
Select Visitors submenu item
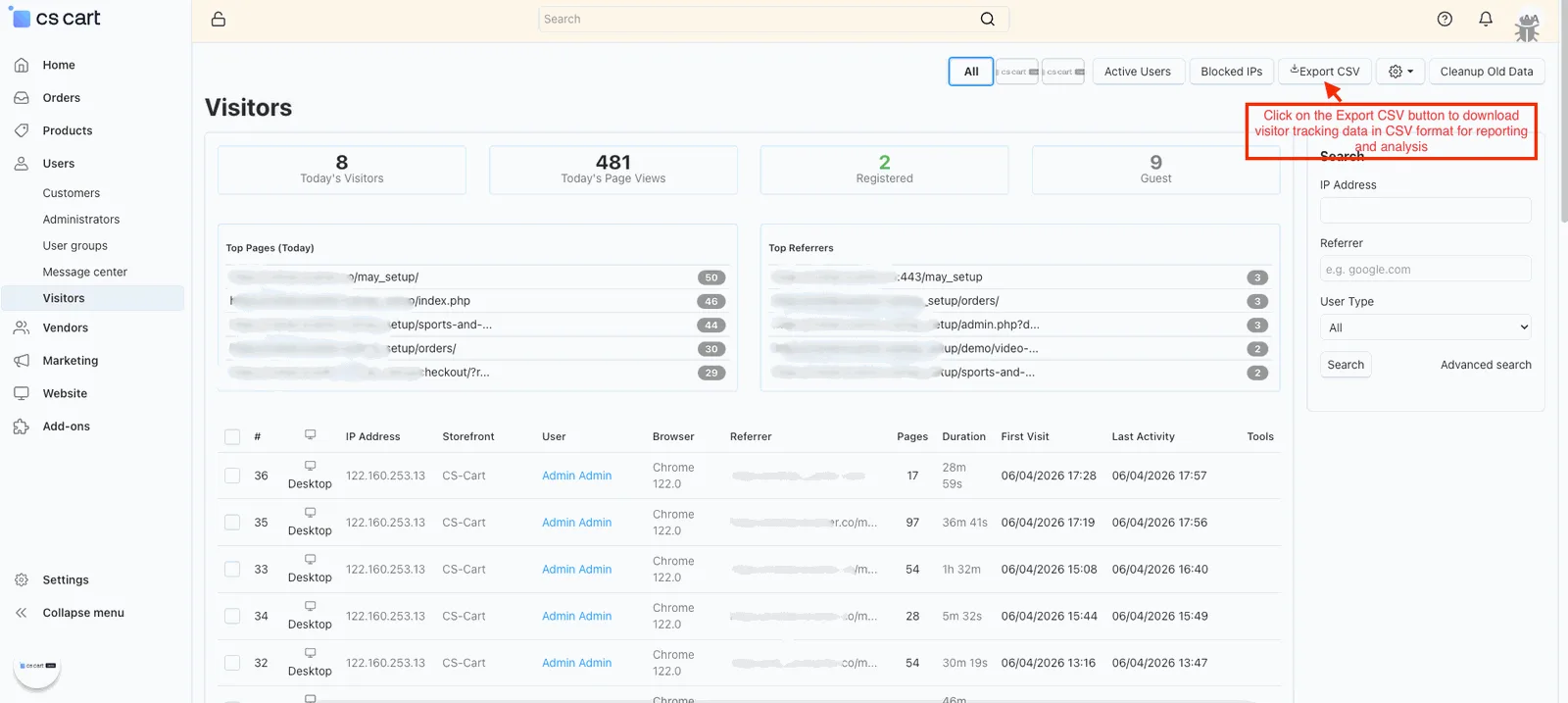(93, 298)
